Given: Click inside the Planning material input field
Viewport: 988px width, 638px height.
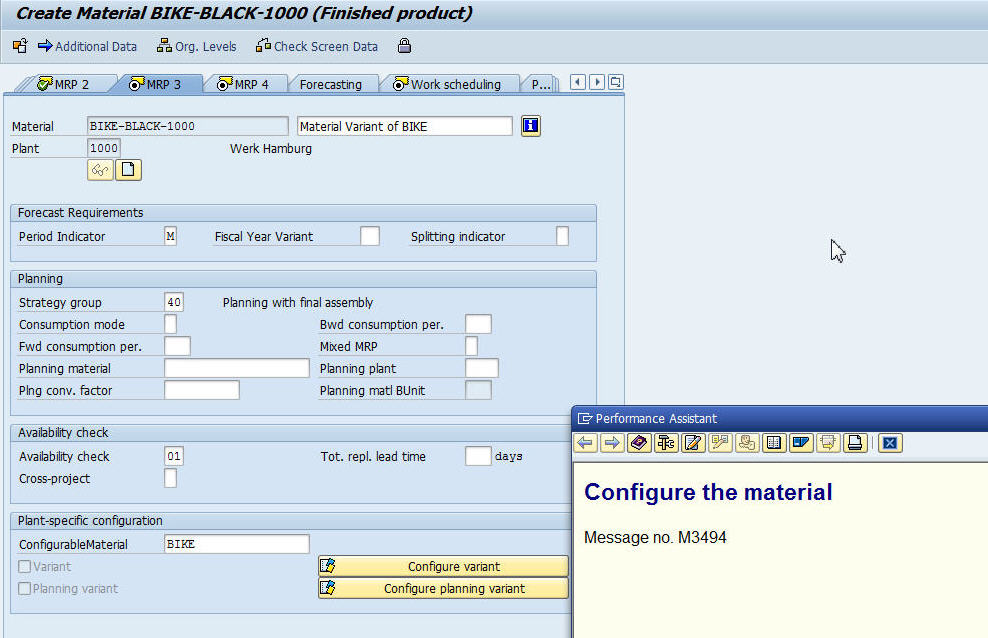Looking at the screenshot, I should (235, 367).
